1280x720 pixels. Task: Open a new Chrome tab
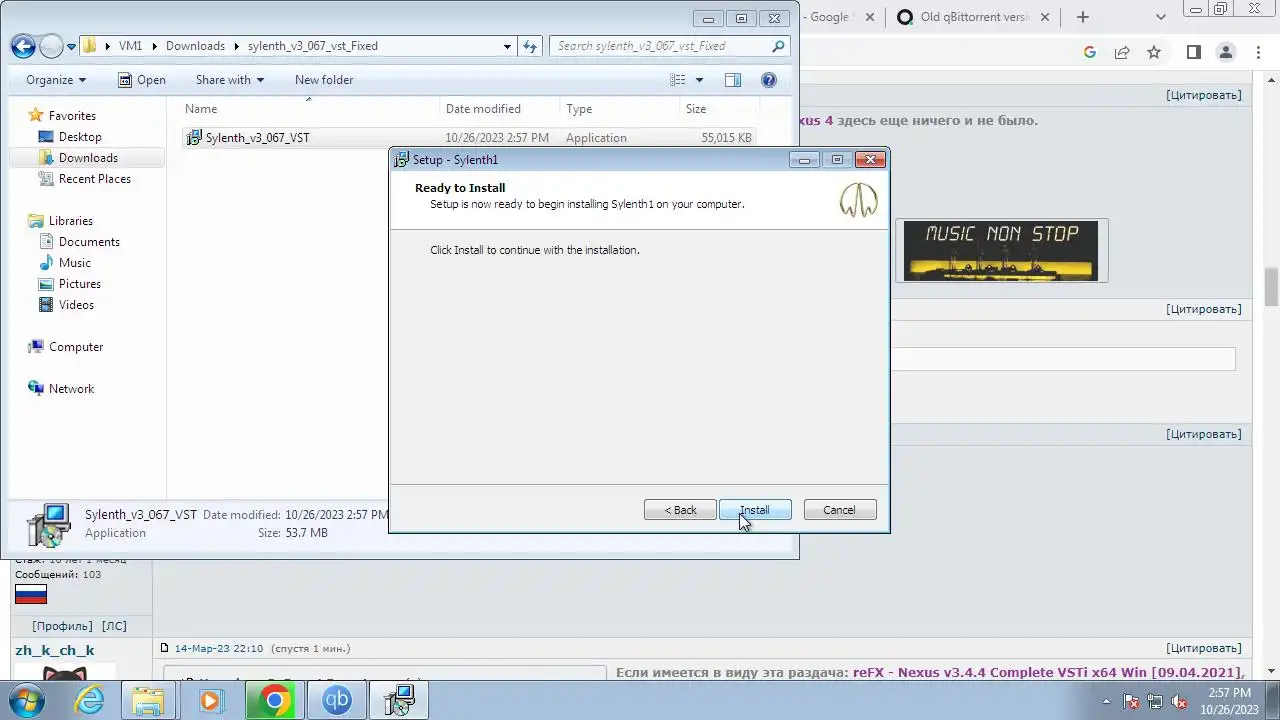click(1082, 17)
